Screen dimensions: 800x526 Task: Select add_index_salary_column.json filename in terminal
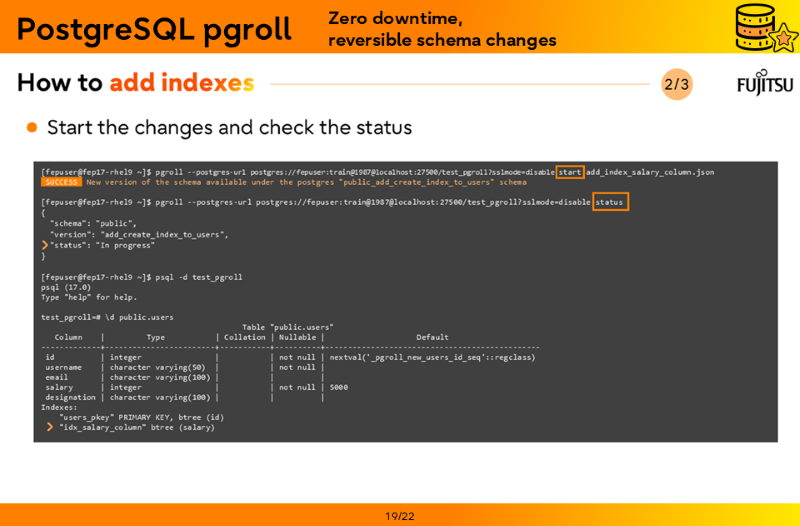tap(650, 172)
